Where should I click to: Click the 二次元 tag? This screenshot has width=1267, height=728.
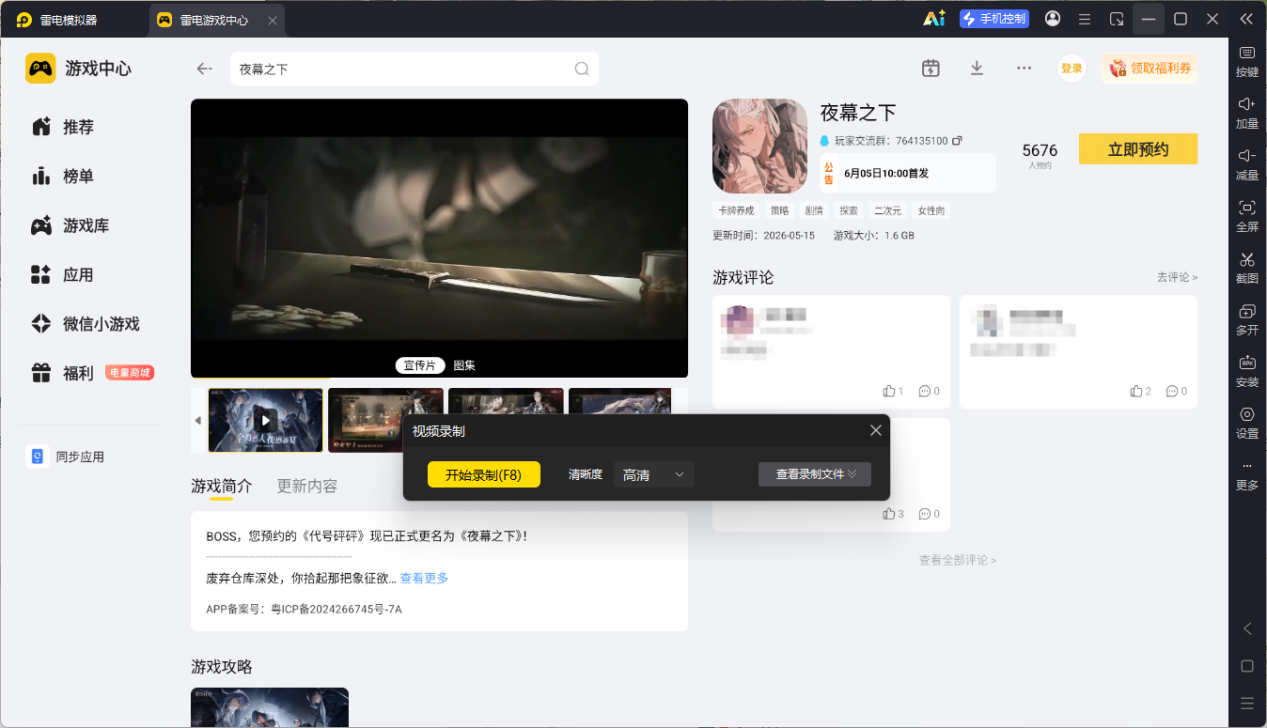click(x=887, y=211)
